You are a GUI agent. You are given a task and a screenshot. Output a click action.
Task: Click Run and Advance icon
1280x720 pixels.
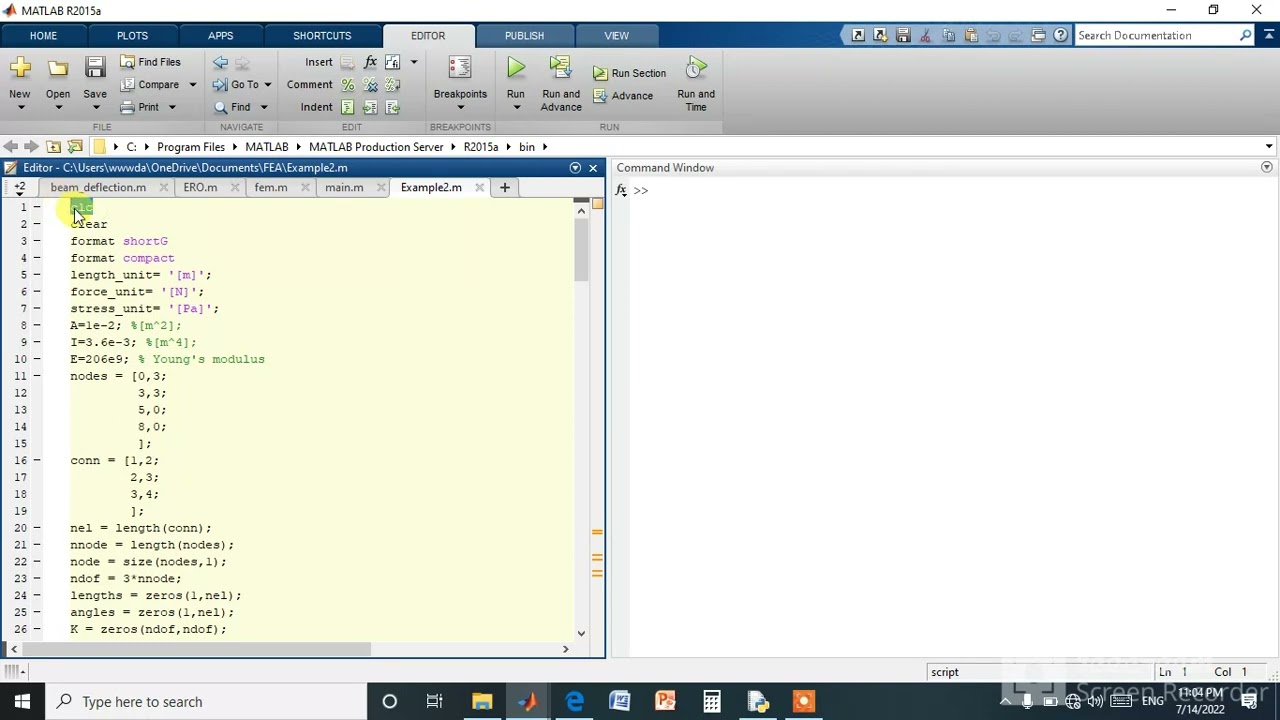tap(560, 68)
